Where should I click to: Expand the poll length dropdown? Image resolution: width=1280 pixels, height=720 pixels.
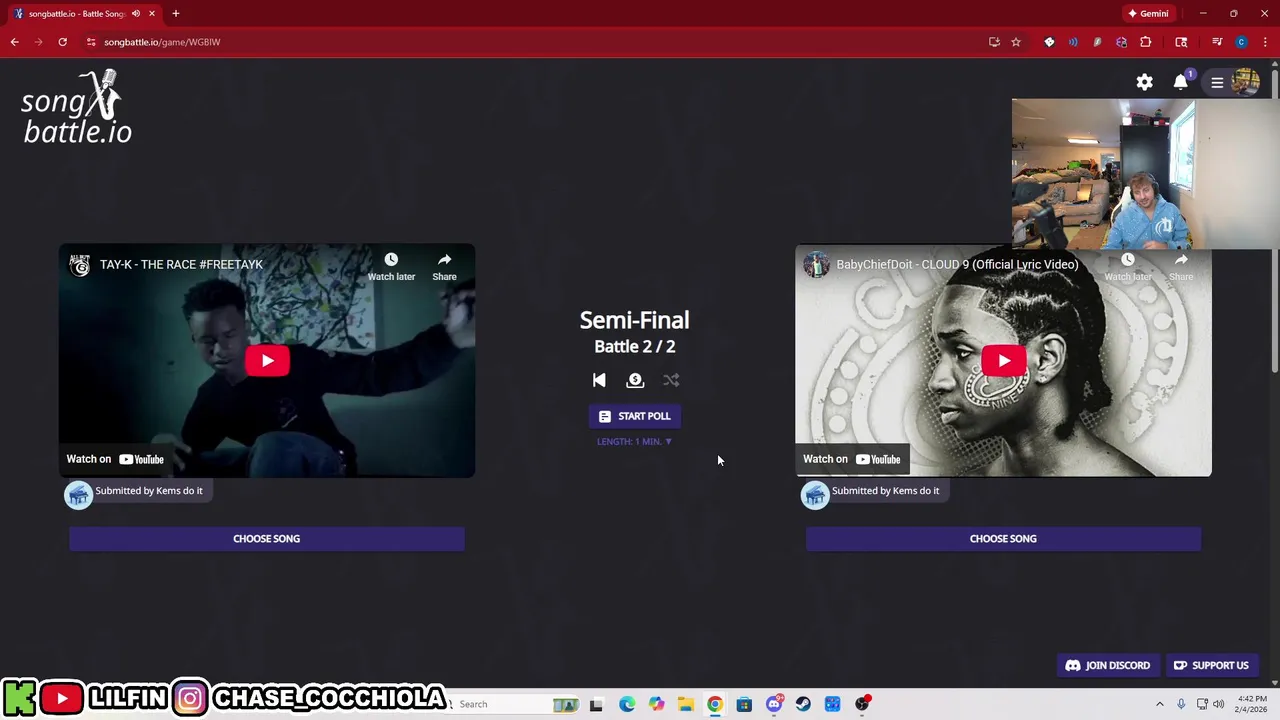click(634, 441)
